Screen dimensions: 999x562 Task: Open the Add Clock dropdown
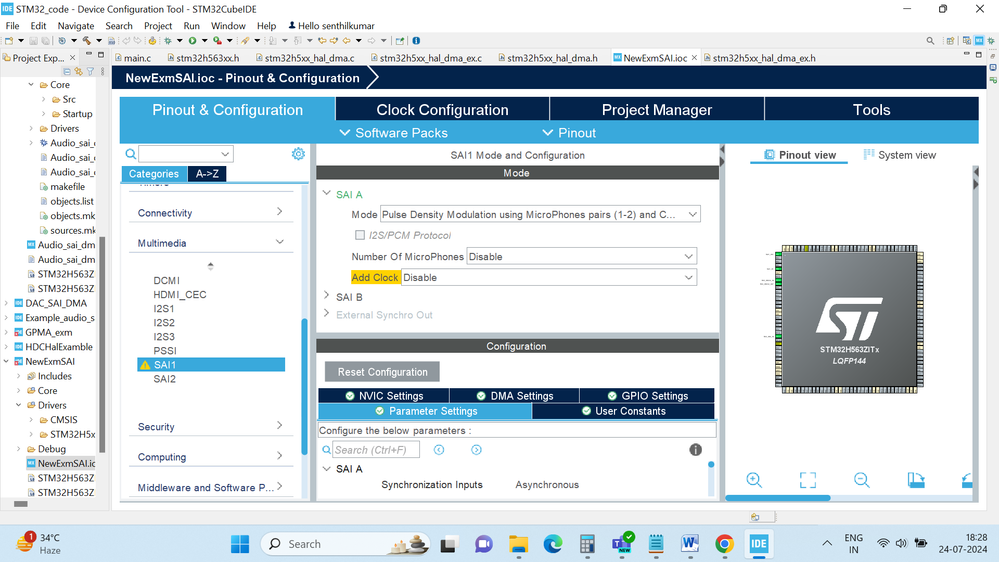pos(549,277)
